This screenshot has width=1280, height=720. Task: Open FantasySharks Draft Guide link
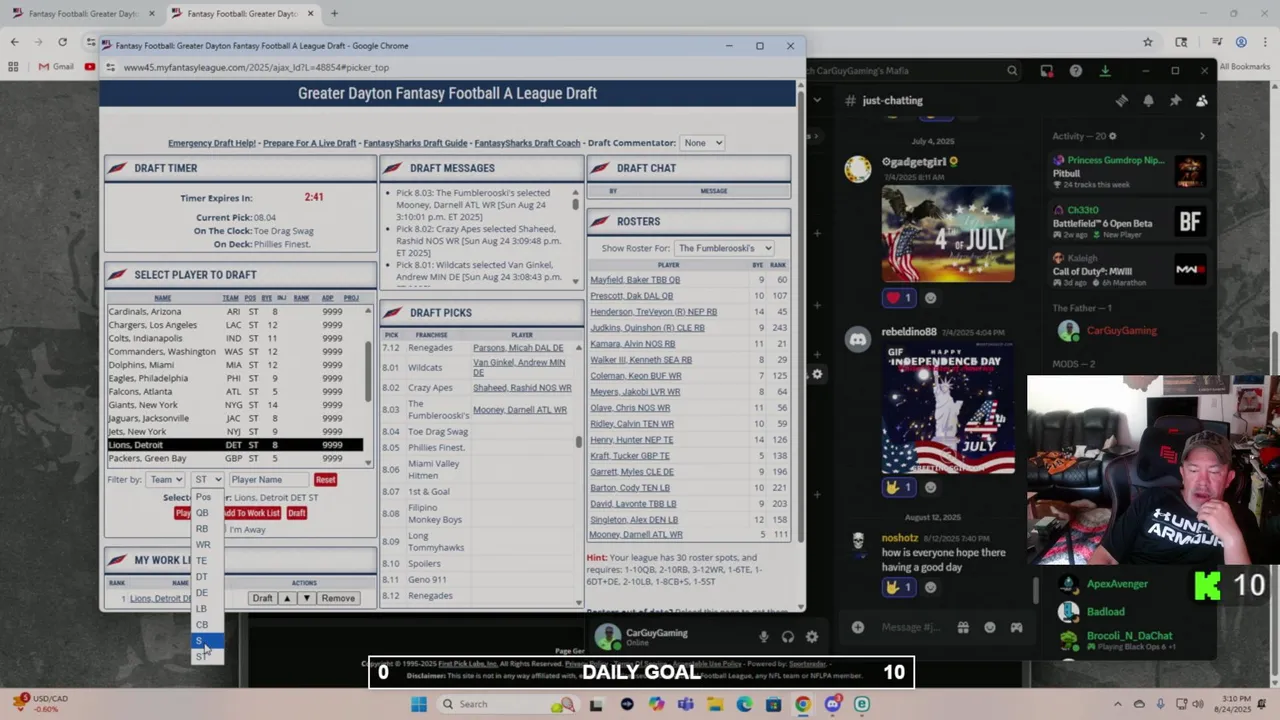[x=415, y=143]
